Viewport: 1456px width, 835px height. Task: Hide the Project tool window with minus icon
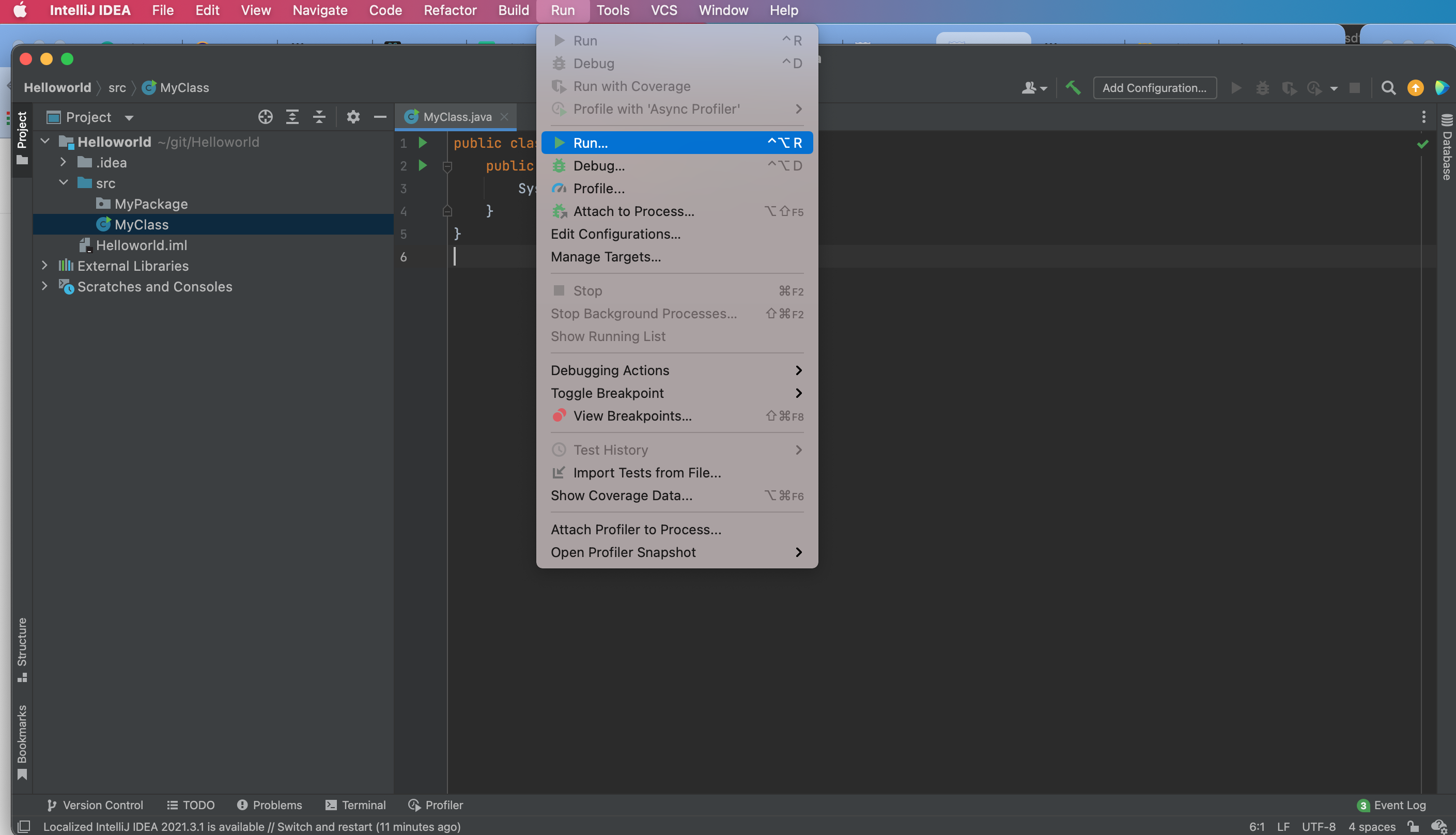pos(380,117)
